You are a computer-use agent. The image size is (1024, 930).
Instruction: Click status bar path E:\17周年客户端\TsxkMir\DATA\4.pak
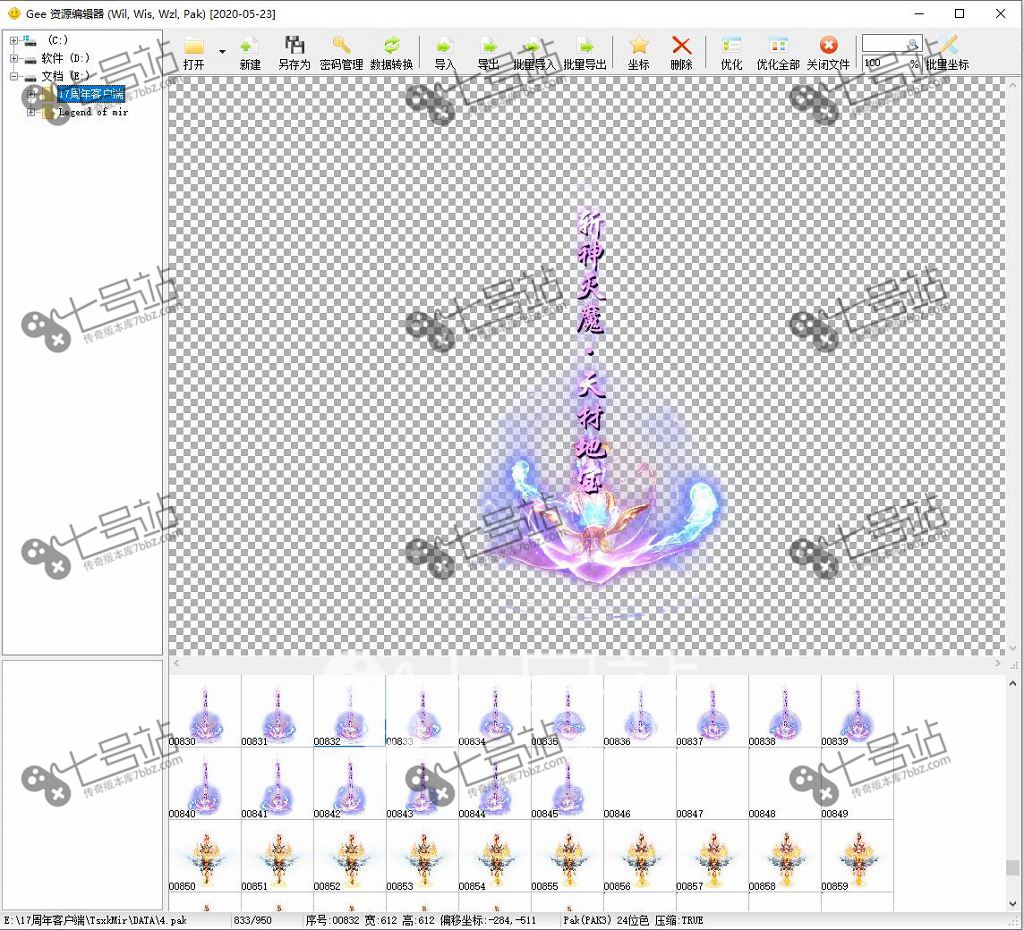click(x=95, y=920)
